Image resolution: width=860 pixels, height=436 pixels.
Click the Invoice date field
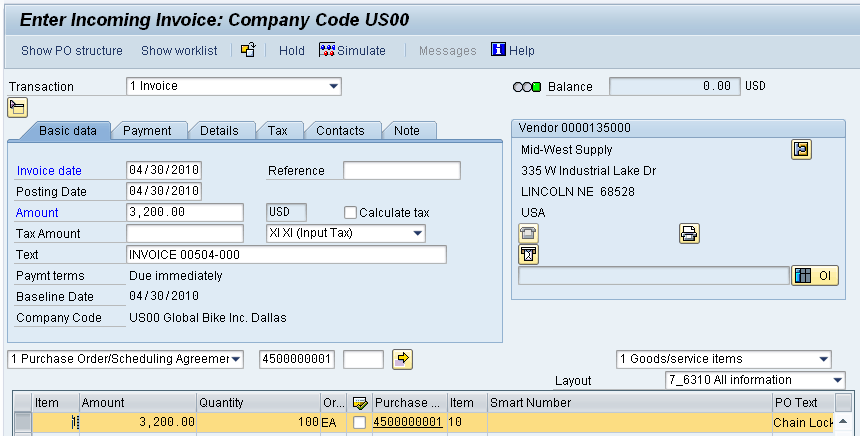click(164, 170)
